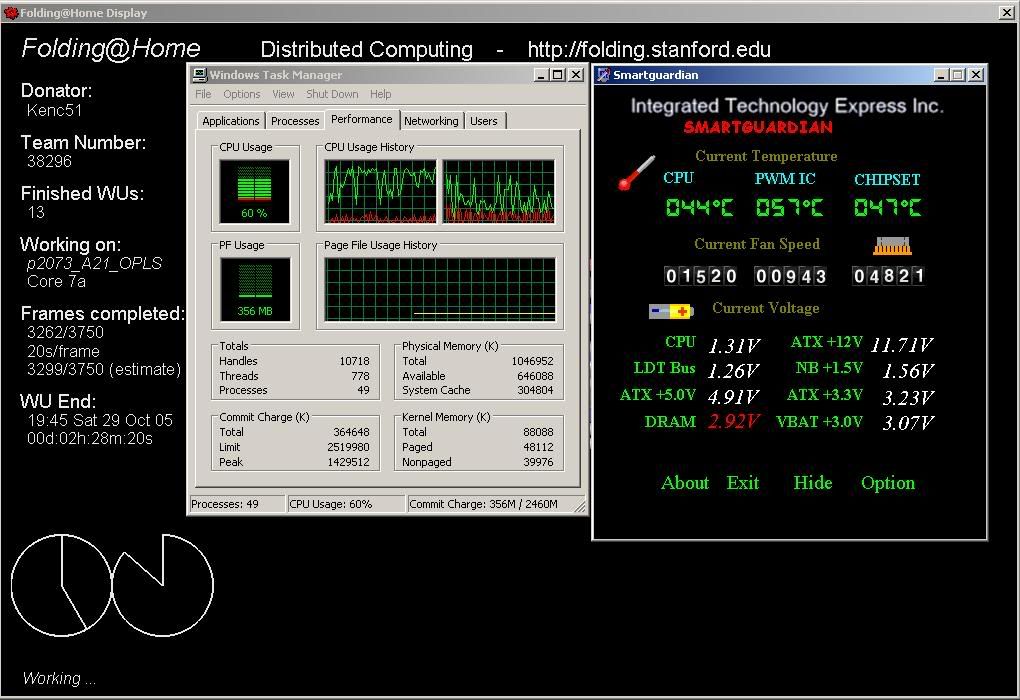This screenshot has width=1020, height=700.
Task: Switch to the Networking tab
Action: point(431,121)
